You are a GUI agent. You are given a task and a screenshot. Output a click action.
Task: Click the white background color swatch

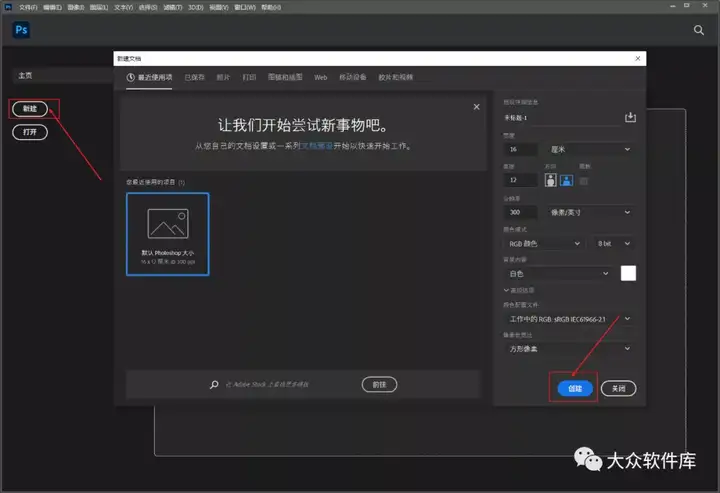628,273
